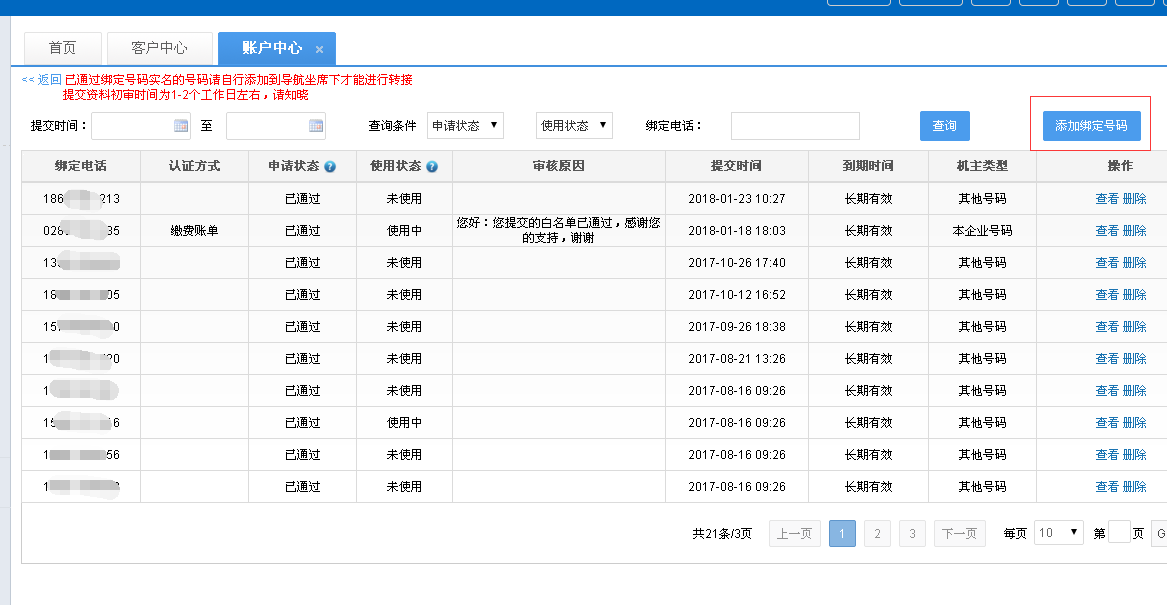The width and height of the screenshot is (1167, 605).
Task: Click help icon beside 申请状态 column header
Action: pyautogui.click(x=330, y=167)
